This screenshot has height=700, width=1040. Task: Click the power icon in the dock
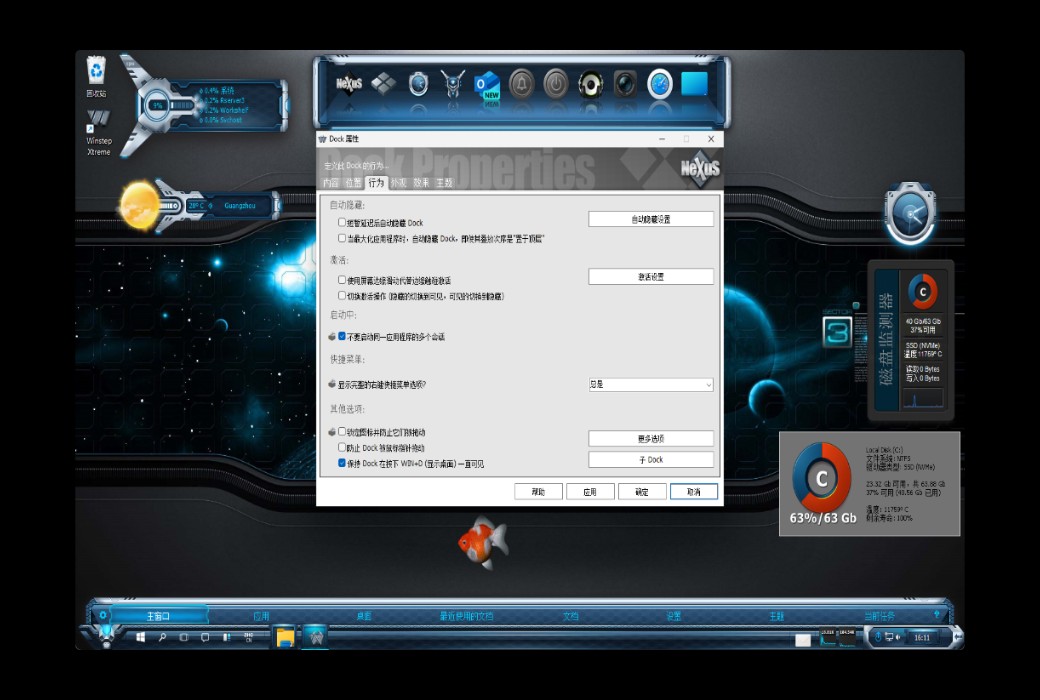[554, 85]
